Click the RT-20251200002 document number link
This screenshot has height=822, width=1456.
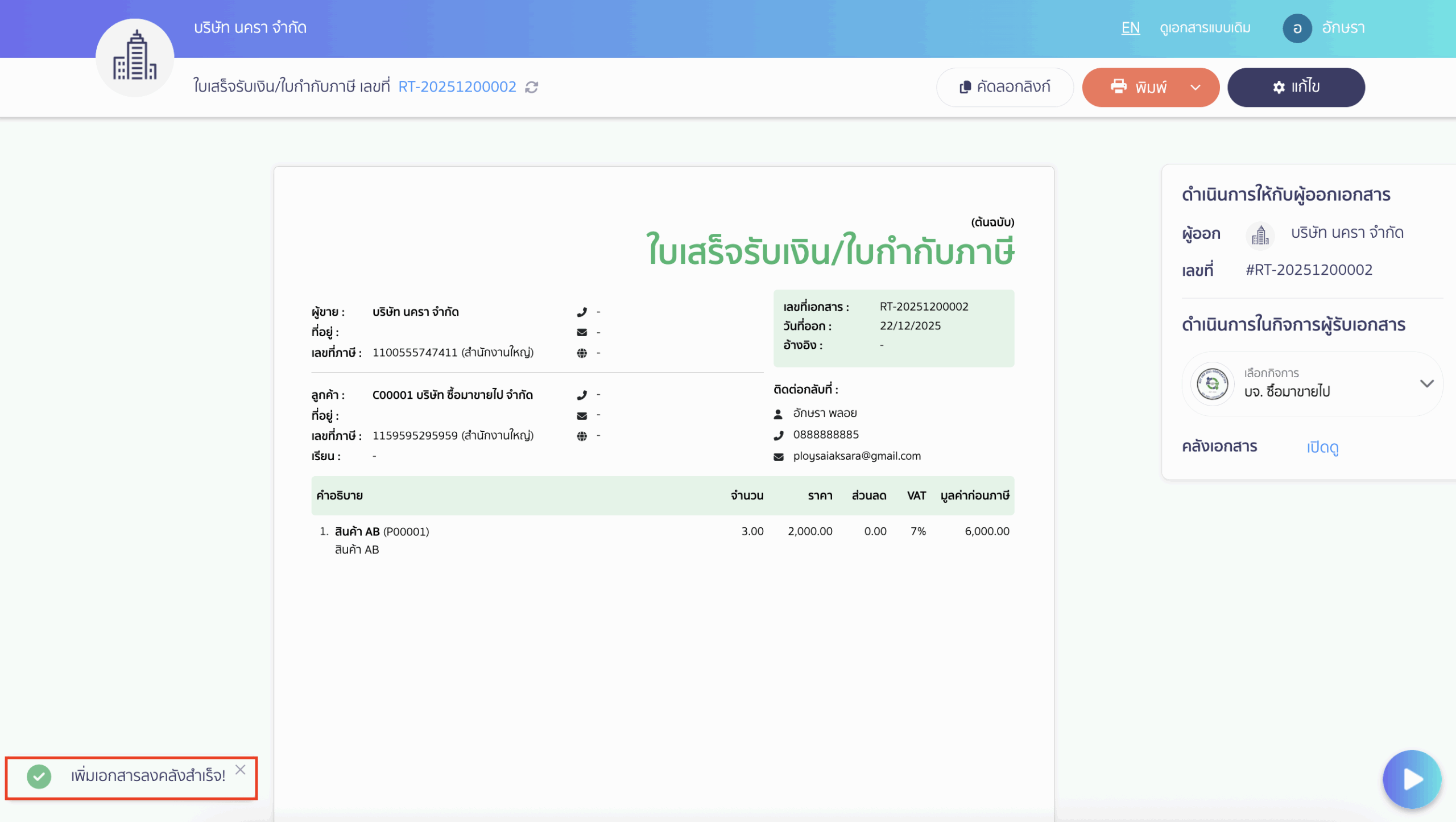coord(457,87)
